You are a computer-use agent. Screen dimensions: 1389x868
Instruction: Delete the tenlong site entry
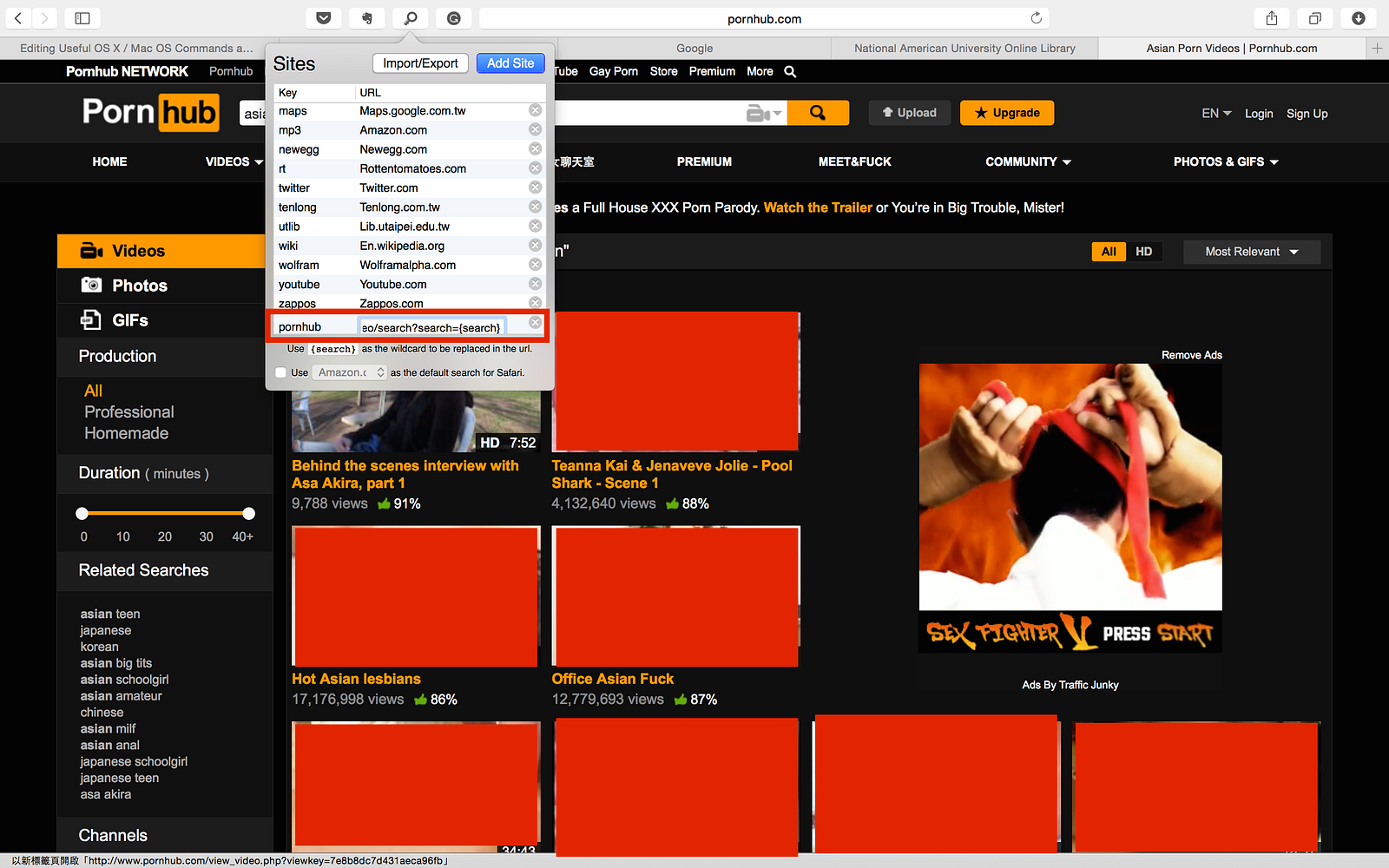click(536, 207)
